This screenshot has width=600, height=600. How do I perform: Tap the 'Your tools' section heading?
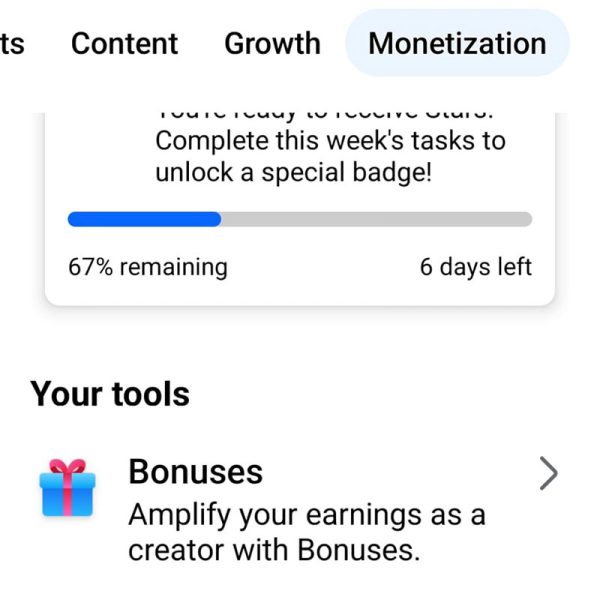[x=110, y=394]
